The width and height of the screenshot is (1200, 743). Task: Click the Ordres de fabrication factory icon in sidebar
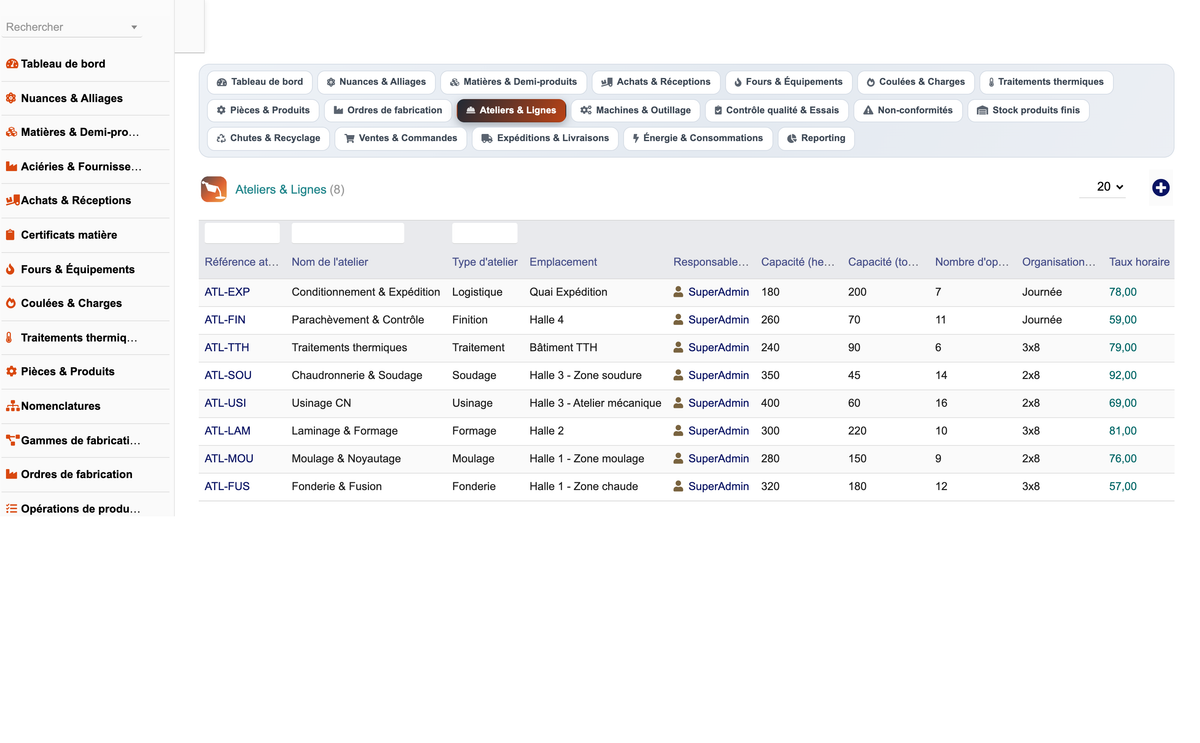[12, 474]
